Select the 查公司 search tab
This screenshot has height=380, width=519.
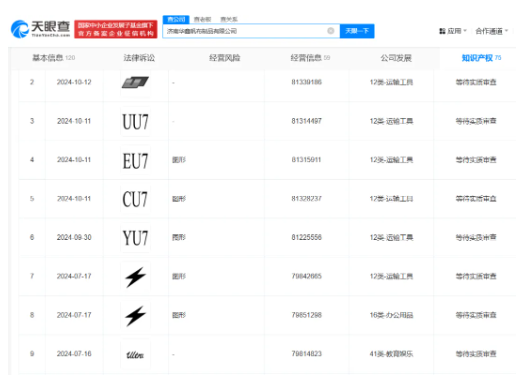pyautogui.click(x=176, y=19)
